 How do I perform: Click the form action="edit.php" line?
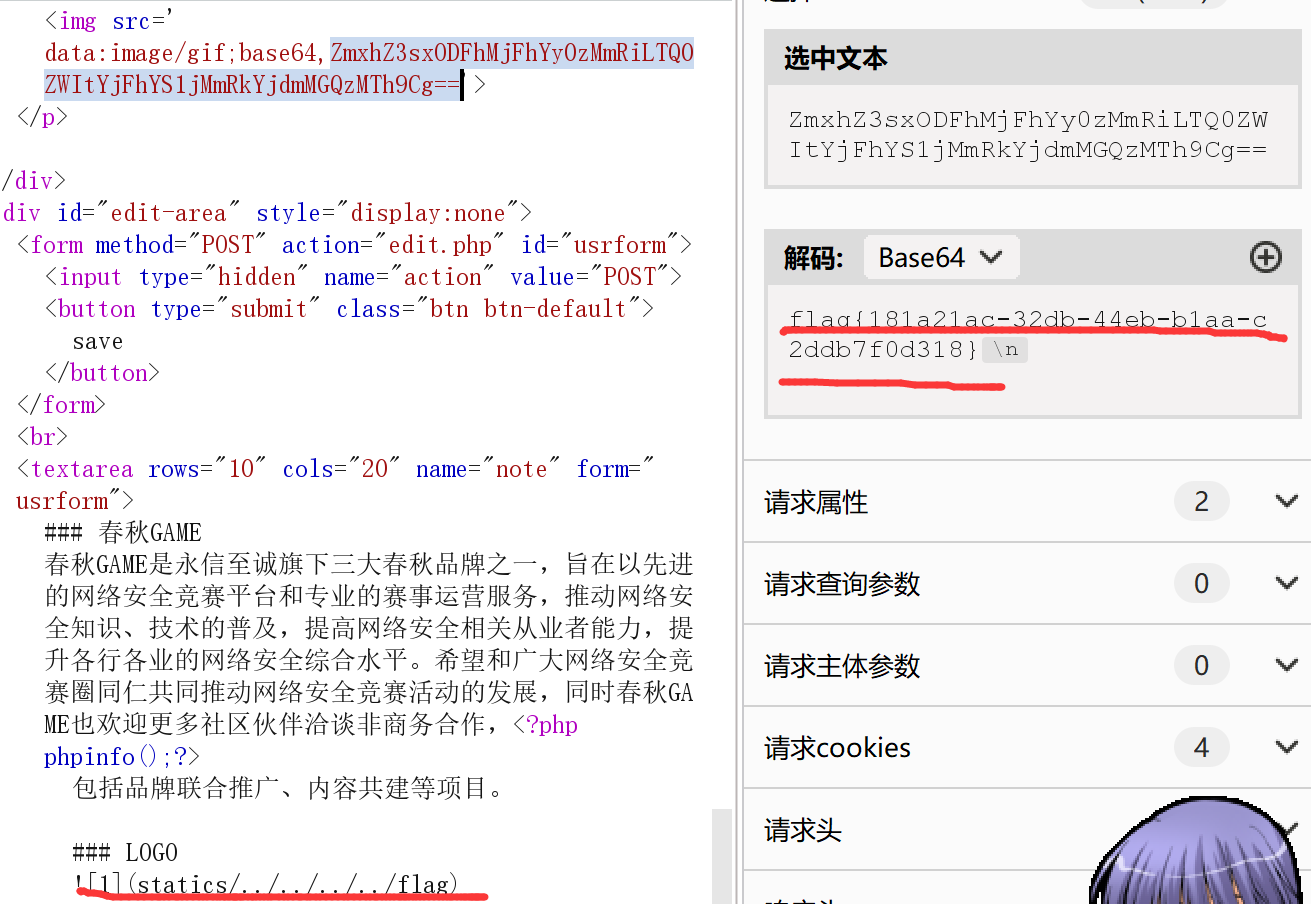click(355, 245)
